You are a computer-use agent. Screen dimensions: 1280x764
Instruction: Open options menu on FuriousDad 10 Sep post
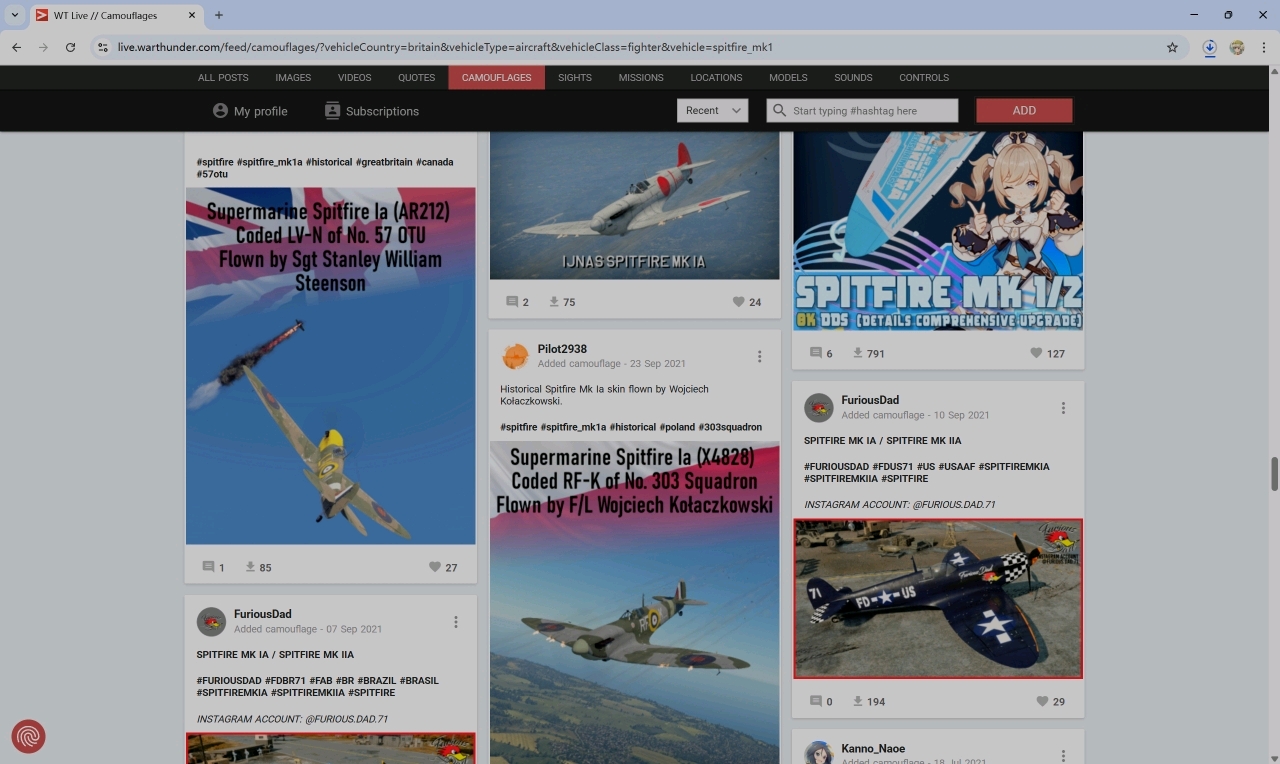[x=1063, y=408]
